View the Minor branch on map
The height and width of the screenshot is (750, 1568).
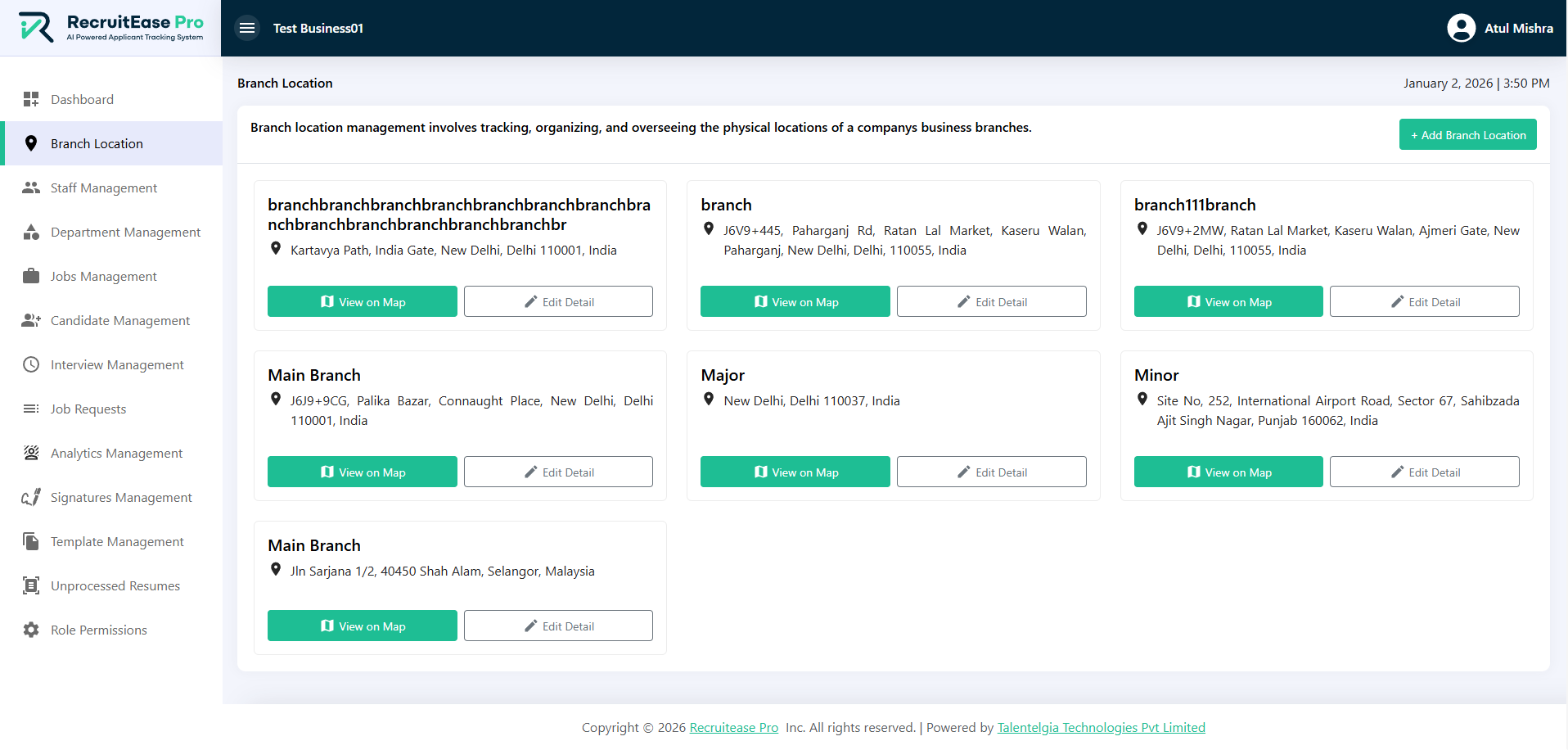click(x=1228, y=472)
